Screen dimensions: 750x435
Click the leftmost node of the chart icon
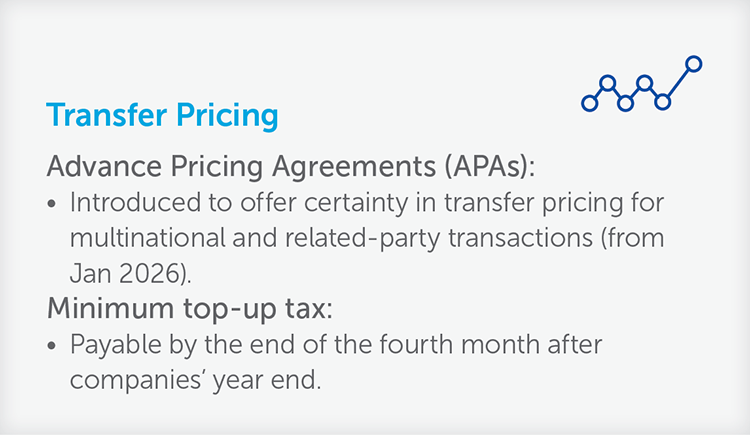click(x=589, y=103)
